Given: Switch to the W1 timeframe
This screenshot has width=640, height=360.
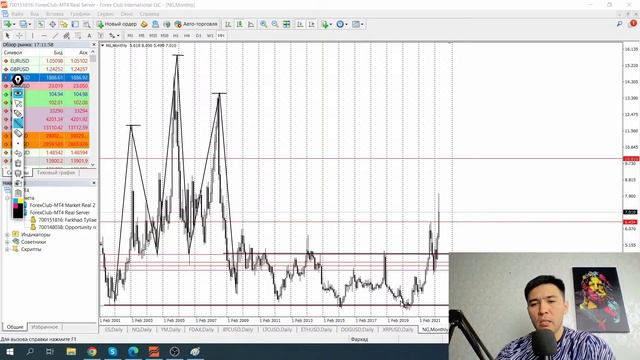Looking at the screenshot, I should click(210, 36).
